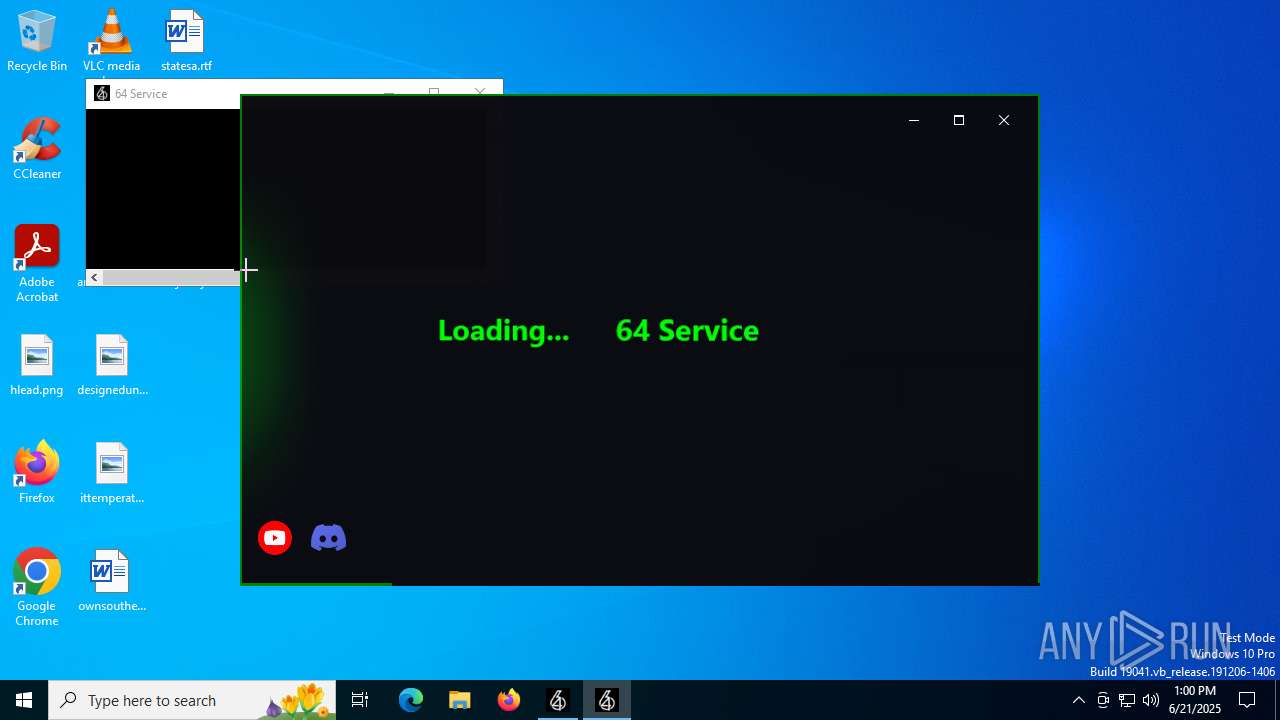The width and height of the screenshot is (1280, 720).
Task: Select the statesa.rtf document
Action: coord(186,41)
